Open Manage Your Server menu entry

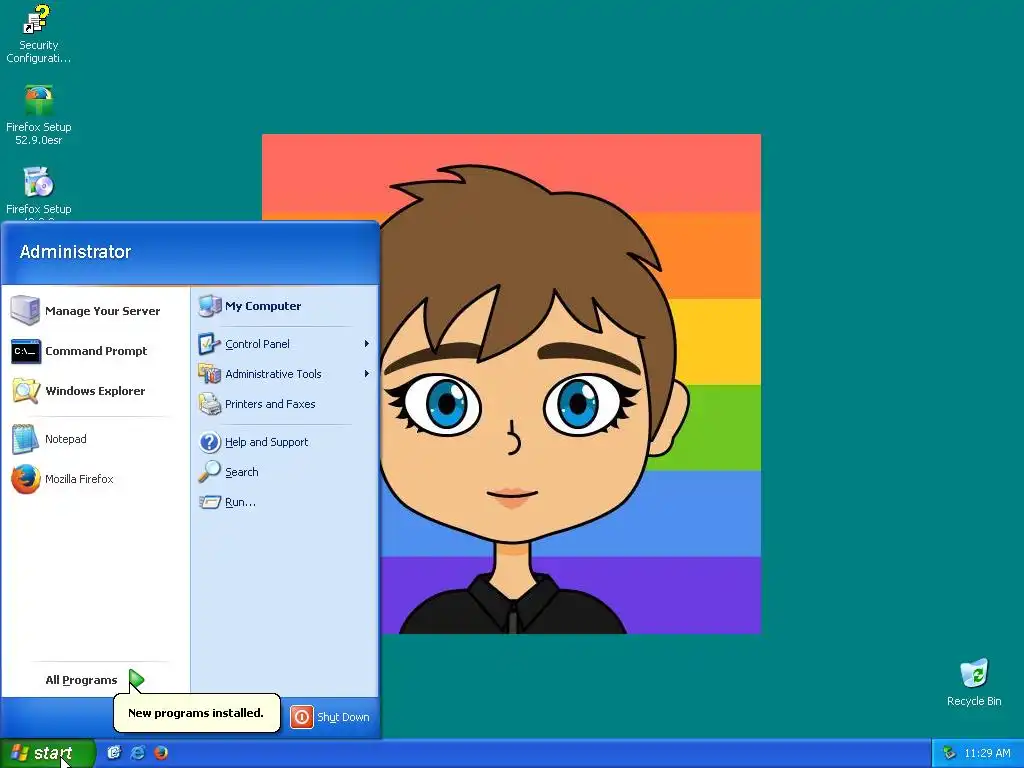[95, 311]
